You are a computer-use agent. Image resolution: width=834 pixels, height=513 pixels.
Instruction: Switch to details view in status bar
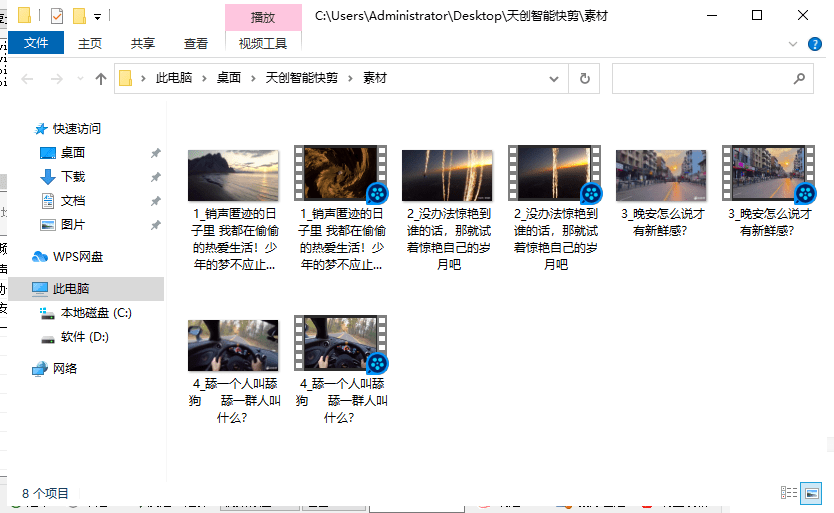[788, 493]
